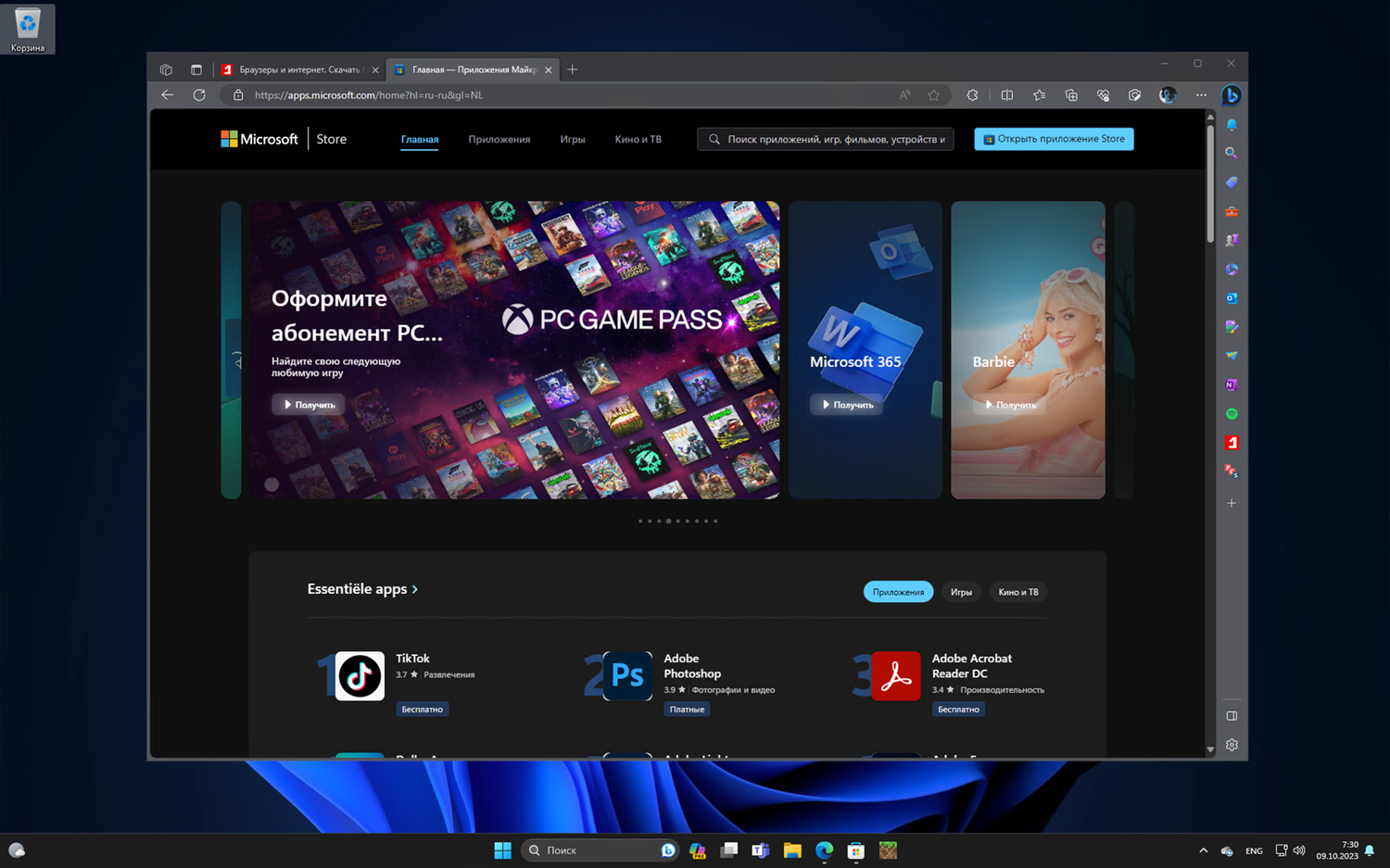Image resolution: width=1390 pixels, height=868 pixels.
Task: Open the Favorites list icon
Action: tap(1040, 94)
